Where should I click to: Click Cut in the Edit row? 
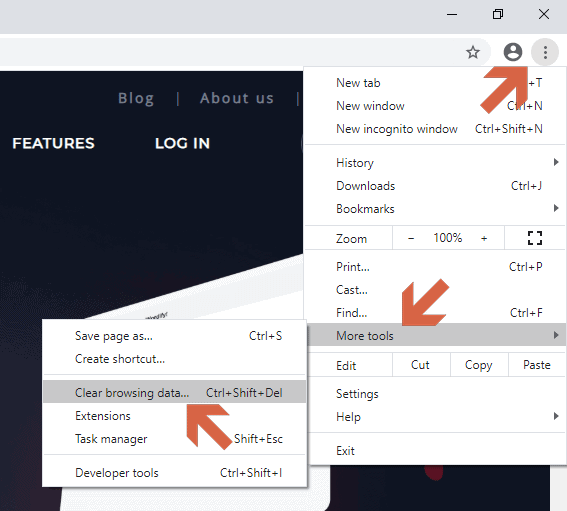click(420, 365)
